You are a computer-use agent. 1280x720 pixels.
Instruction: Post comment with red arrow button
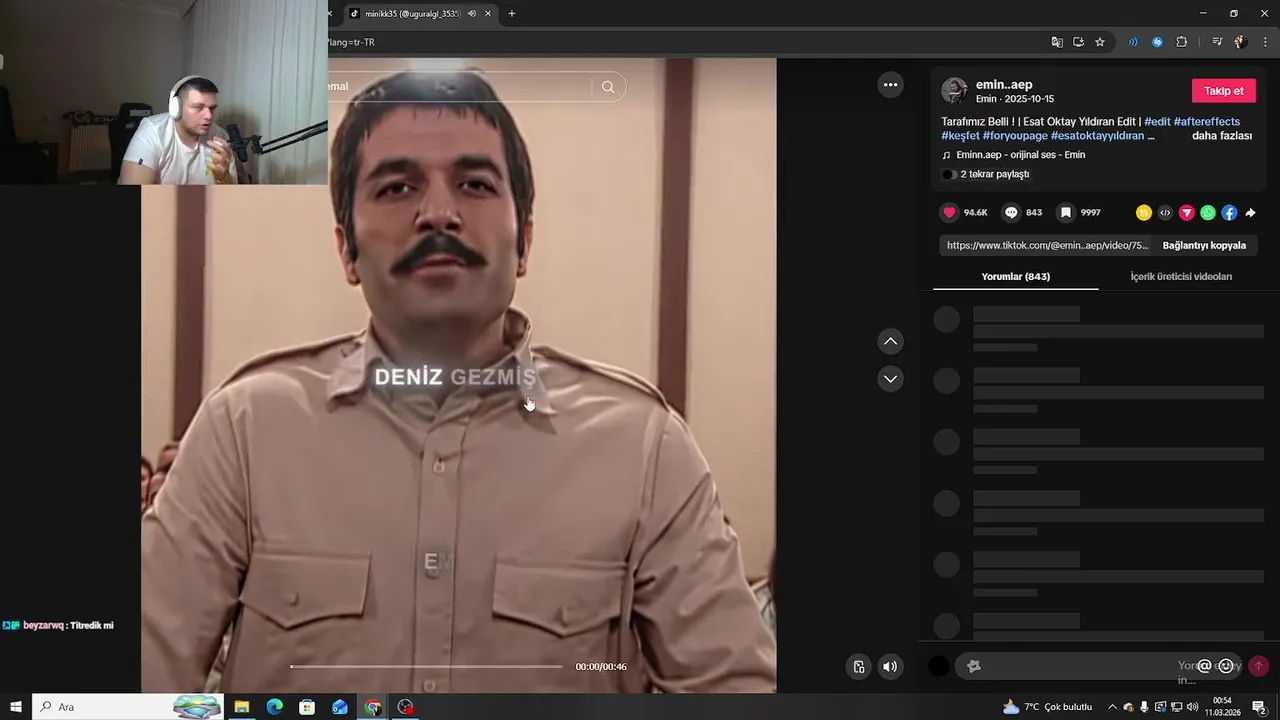pyautogui.click(x=1258, y=666)
